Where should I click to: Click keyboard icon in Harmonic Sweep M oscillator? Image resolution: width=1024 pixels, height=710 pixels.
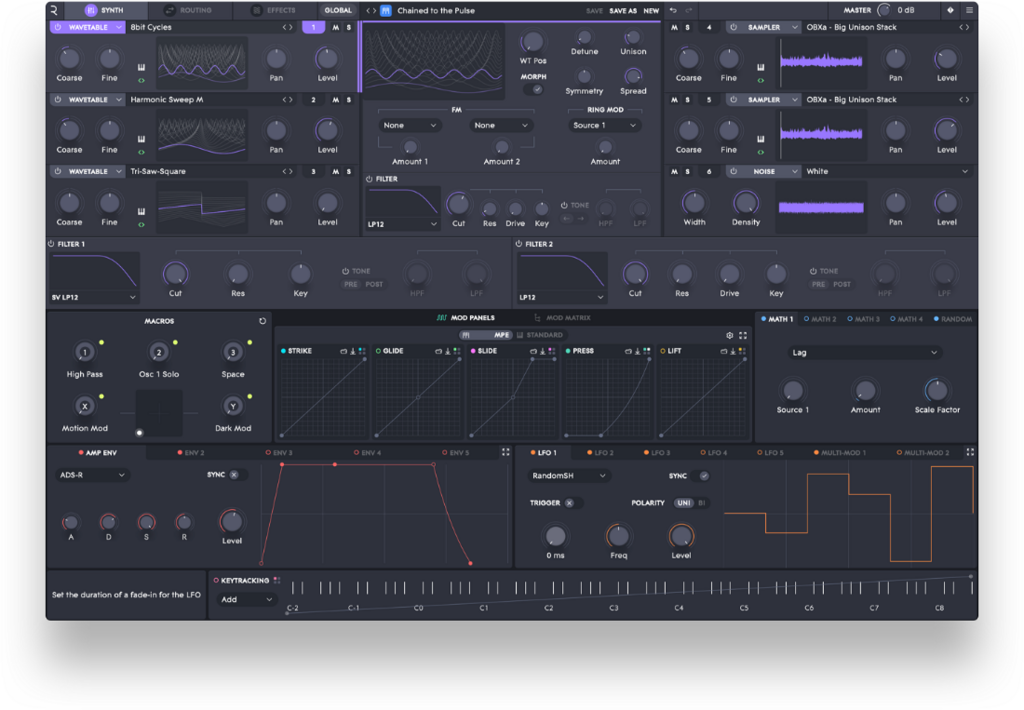click(x=141, y=139)
